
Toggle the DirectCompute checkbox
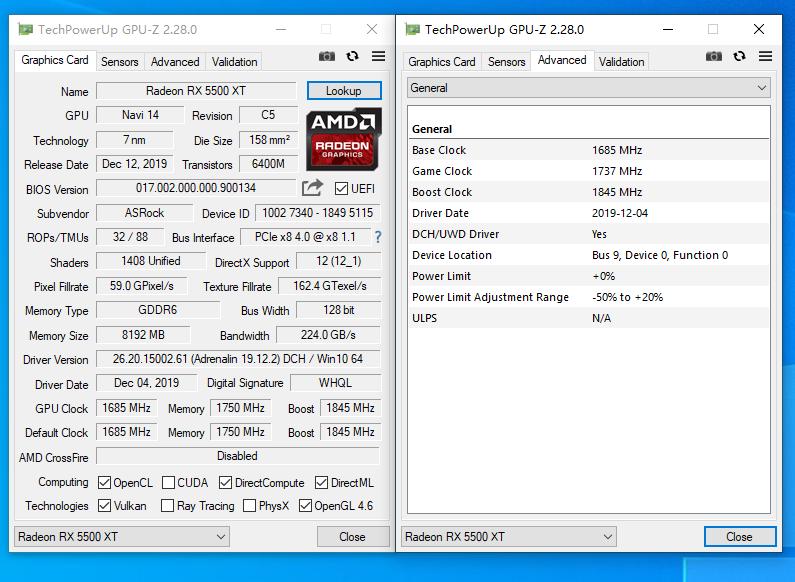pyautogui.click(x=226, y=483)
